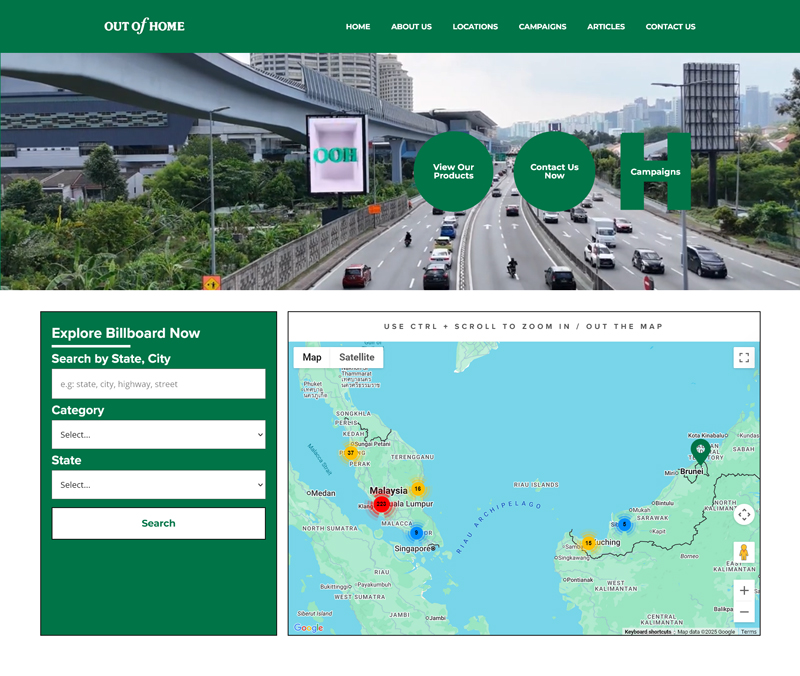
Task: Click the Contact Us Now circle button
Action: coord(554,172)
